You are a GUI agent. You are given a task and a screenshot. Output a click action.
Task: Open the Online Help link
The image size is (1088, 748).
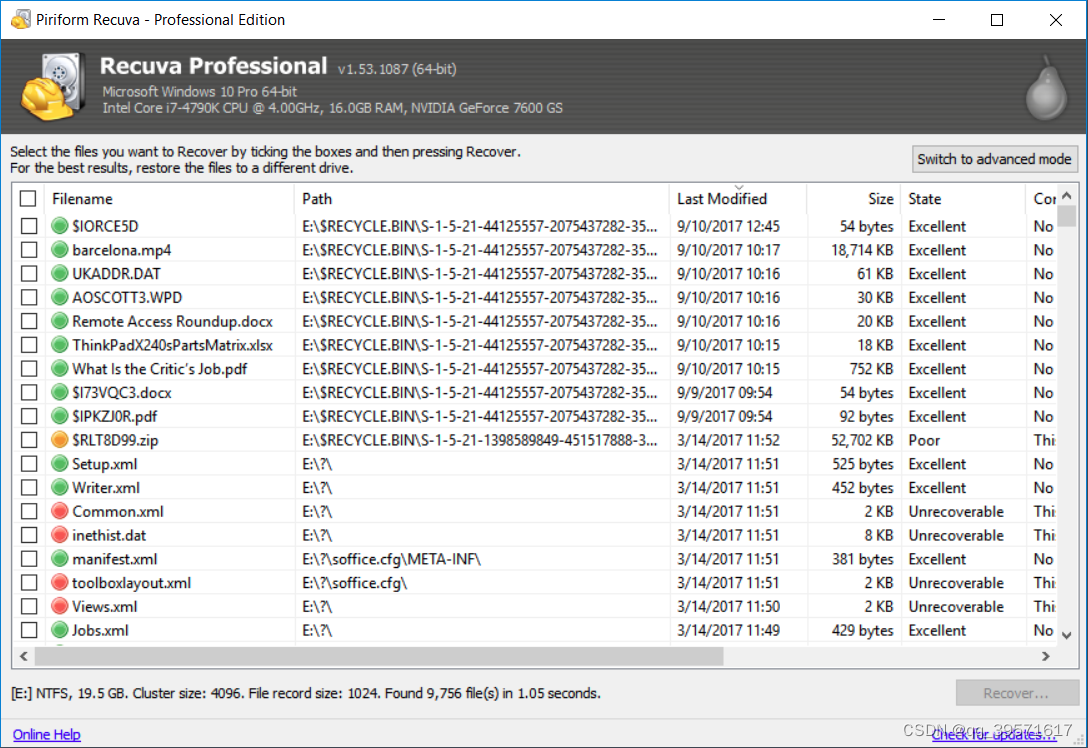pyautogui.click(x=46, y=734)
